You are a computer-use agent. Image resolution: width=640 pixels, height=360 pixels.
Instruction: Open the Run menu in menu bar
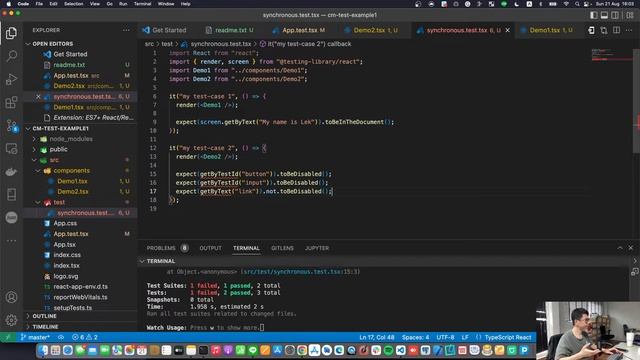coord(123,4)
